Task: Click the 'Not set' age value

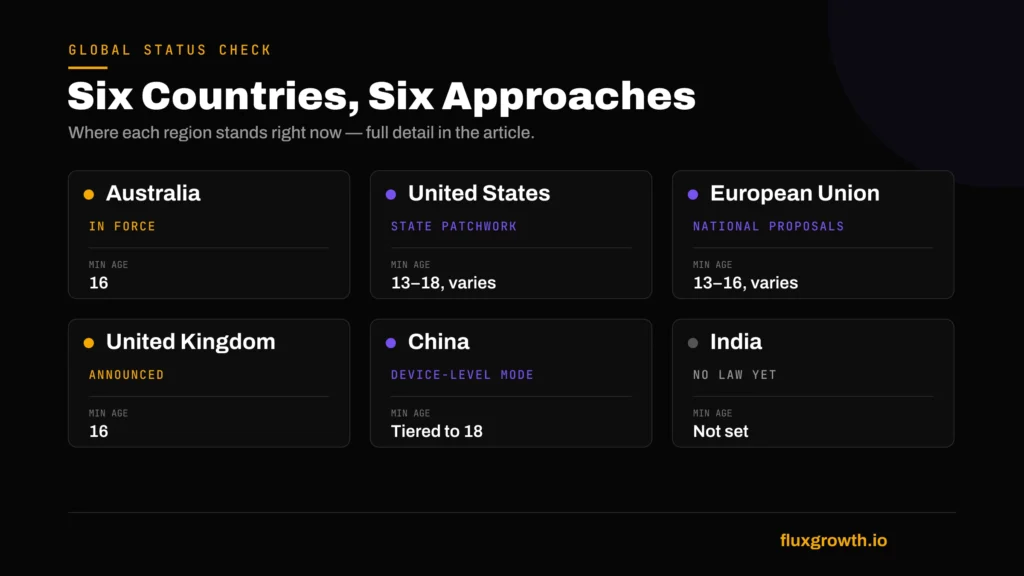Action: 720,431
